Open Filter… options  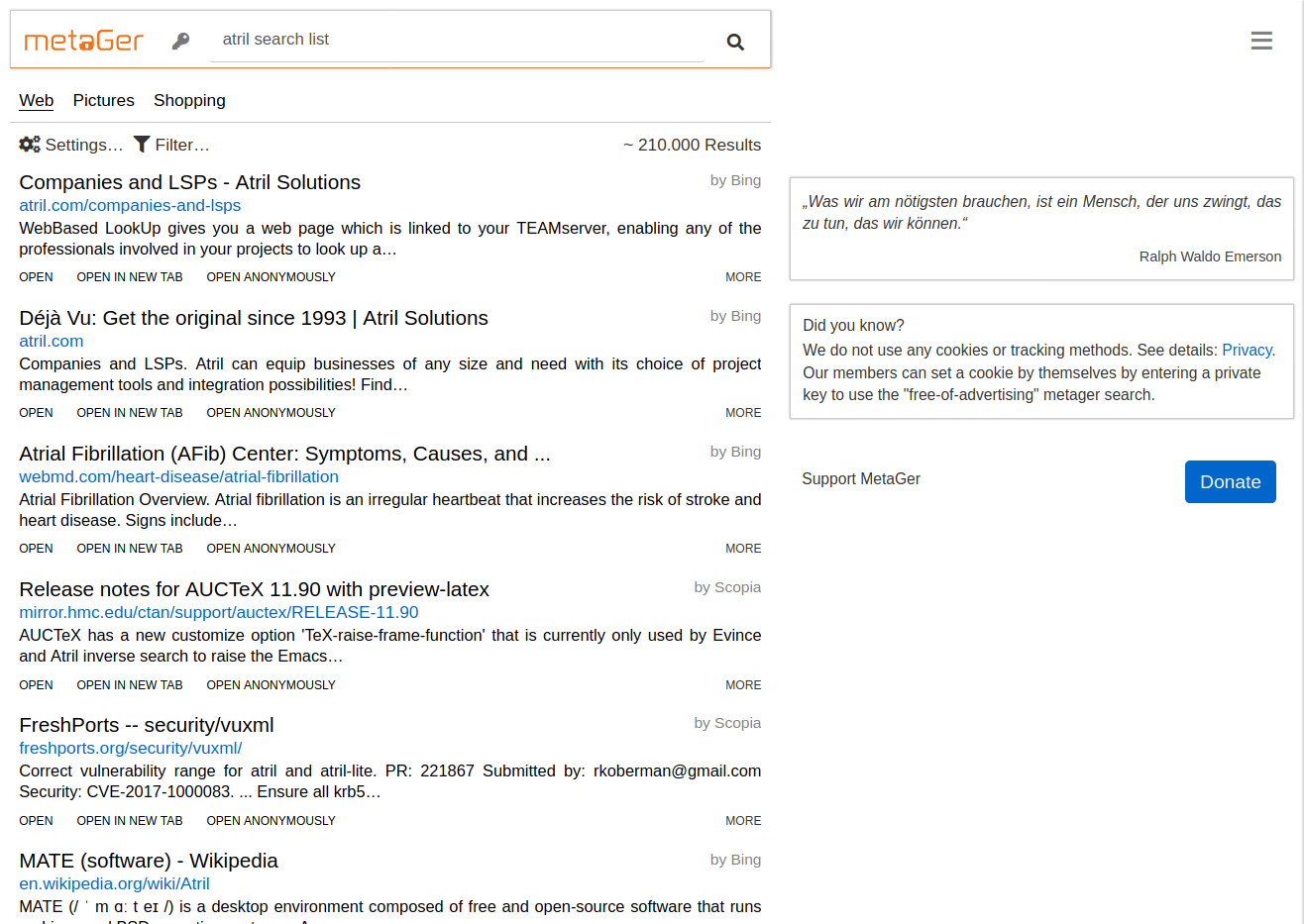(172, 145)
